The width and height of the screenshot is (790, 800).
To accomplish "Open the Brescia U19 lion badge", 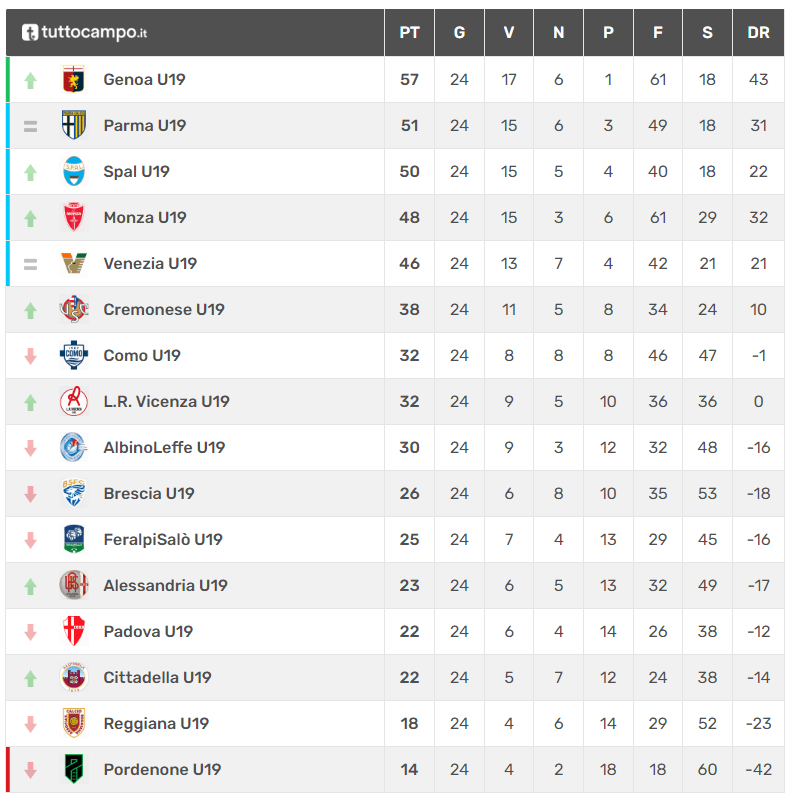I will click(x=73, y=493).
